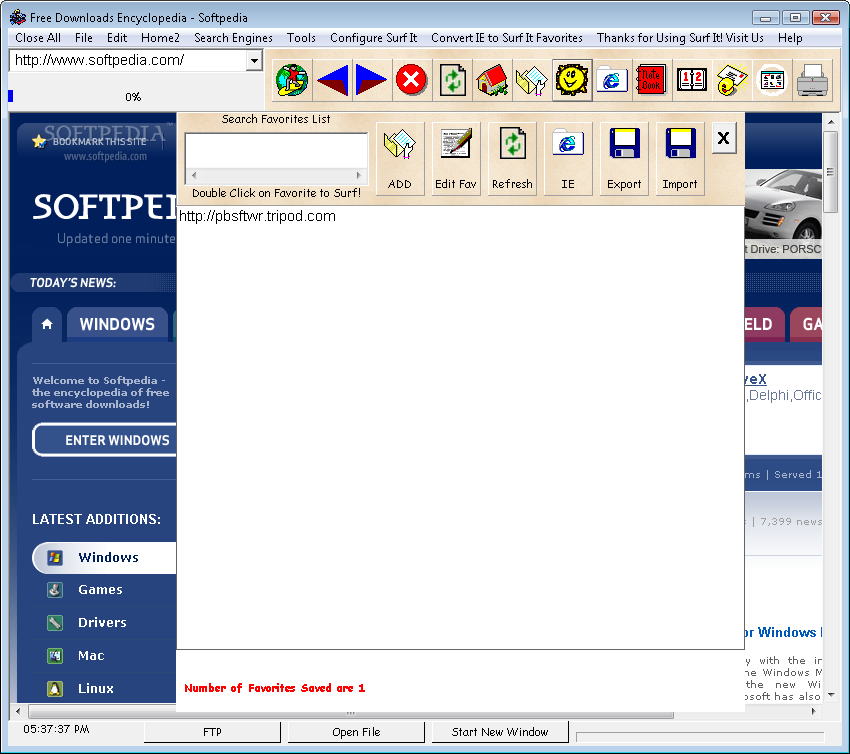The height and width of the screenshot is (754, 850).
Task: Select favorite http://pbsftwr.tripod.com
Action: click(257, 216)
